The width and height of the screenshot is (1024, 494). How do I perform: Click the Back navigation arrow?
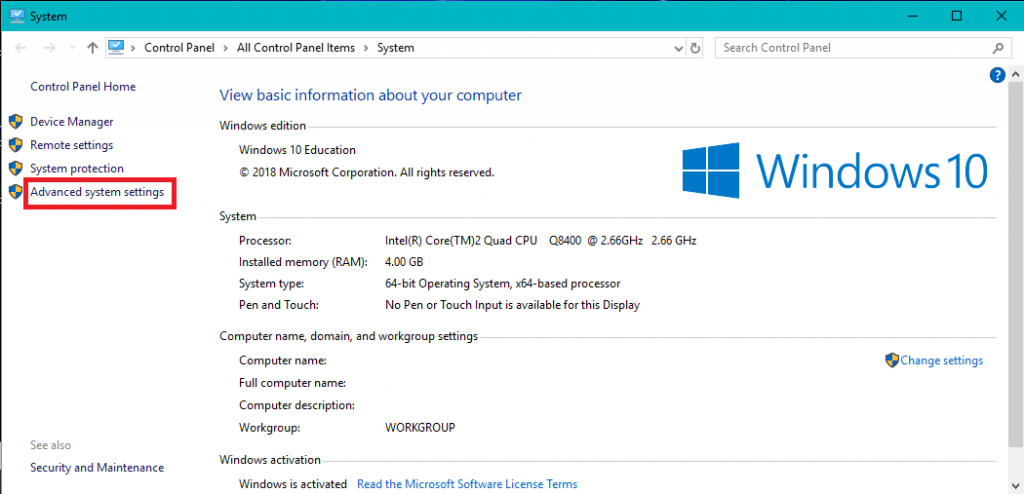21,48
